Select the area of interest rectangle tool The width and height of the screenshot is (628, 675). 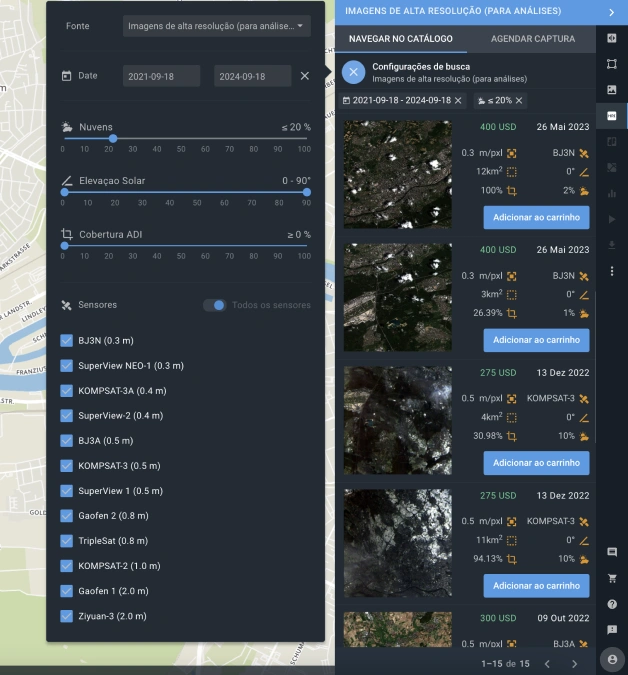[x=612, y=64]
